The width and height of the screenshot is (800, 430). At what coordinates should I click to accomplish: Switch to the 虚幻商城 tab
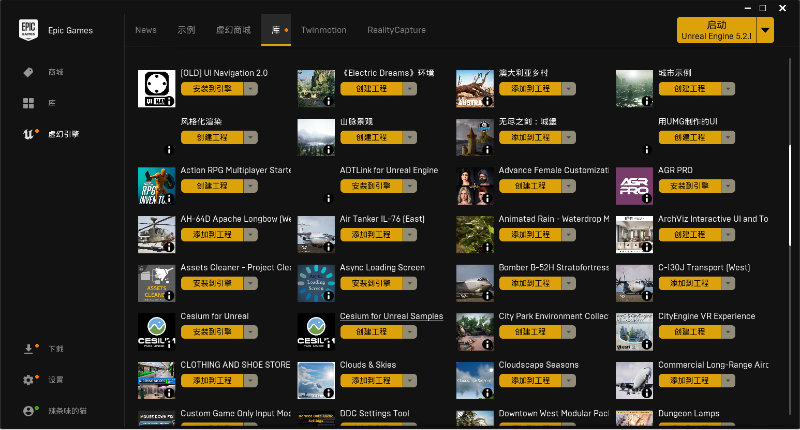click(233, 30)
